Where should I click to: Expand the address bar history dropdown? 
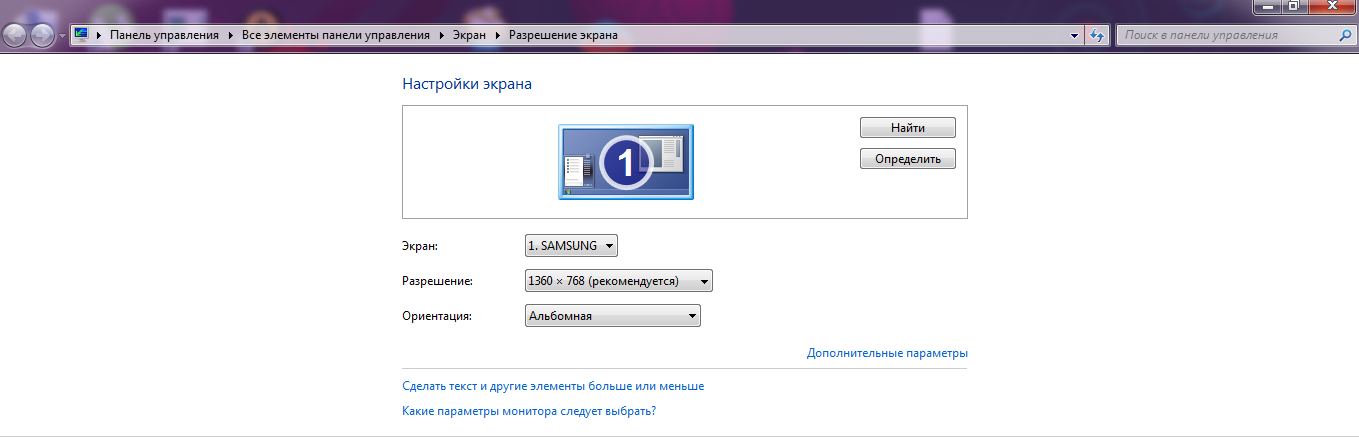coord(1075,35)
